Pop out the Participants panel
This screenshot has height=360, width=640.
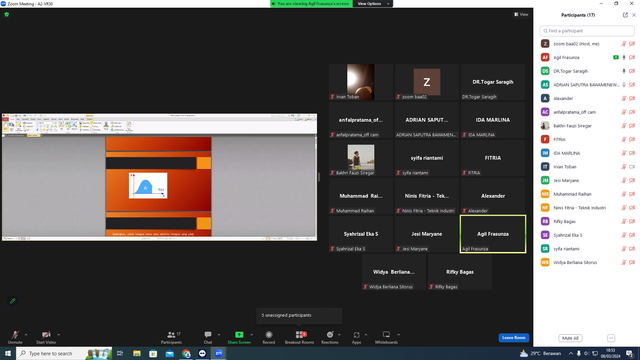tap(625, 15)
